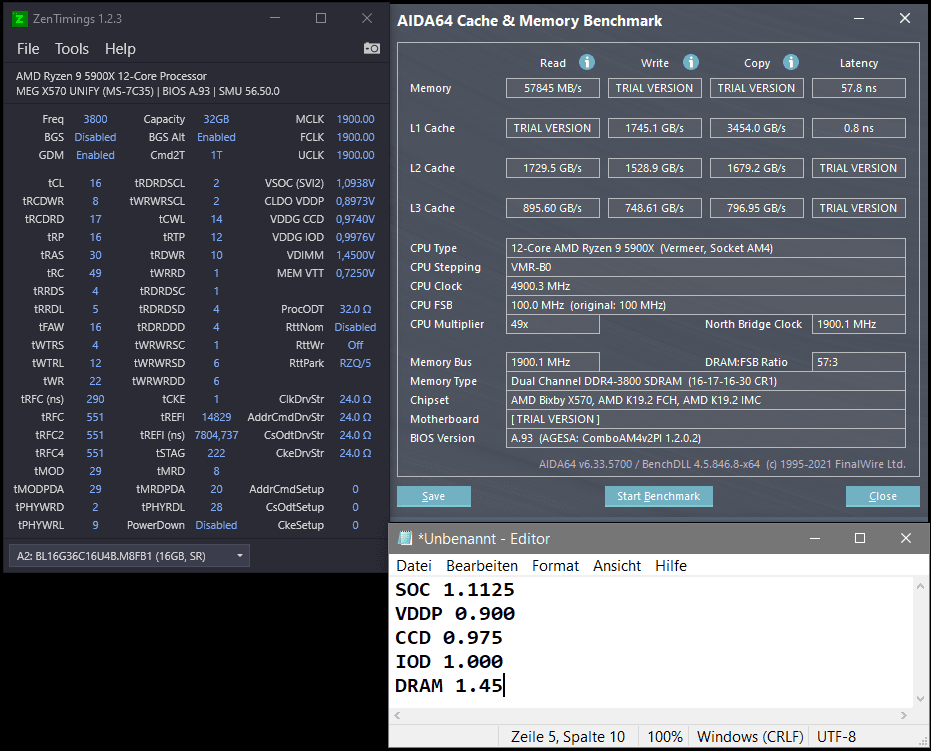Click VDIMM value 1,4500V
The image size is (931, 751).
tap(355, 255)
